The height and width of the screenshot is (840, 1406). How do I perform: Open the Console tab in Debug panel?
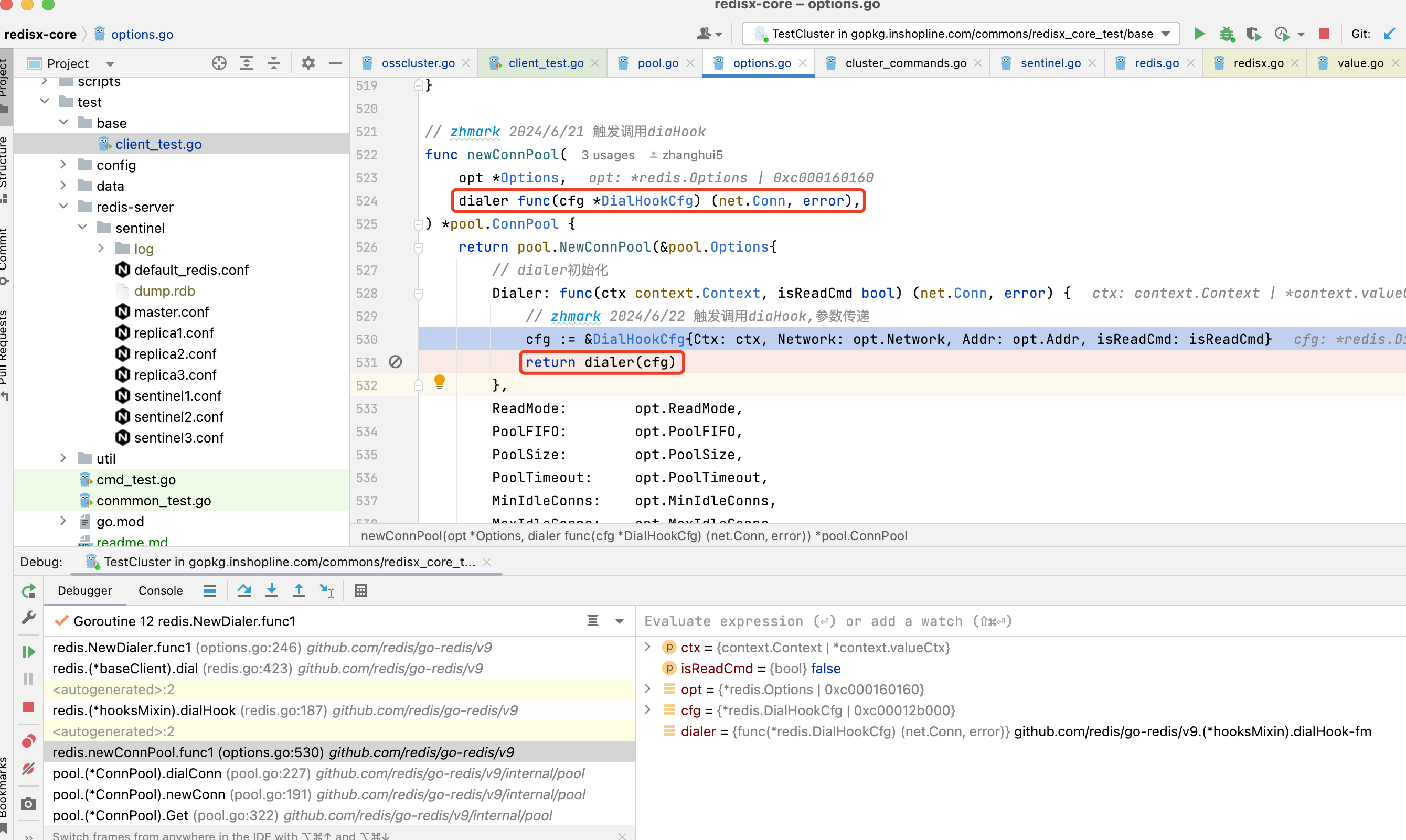coord(161,590)
